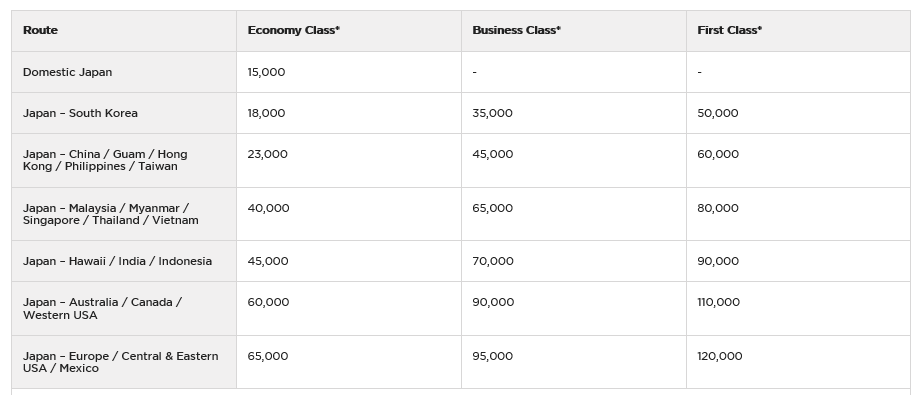Select the 15,000 economy miles value
The image size is (911, 395).
(x=266, y=72)
